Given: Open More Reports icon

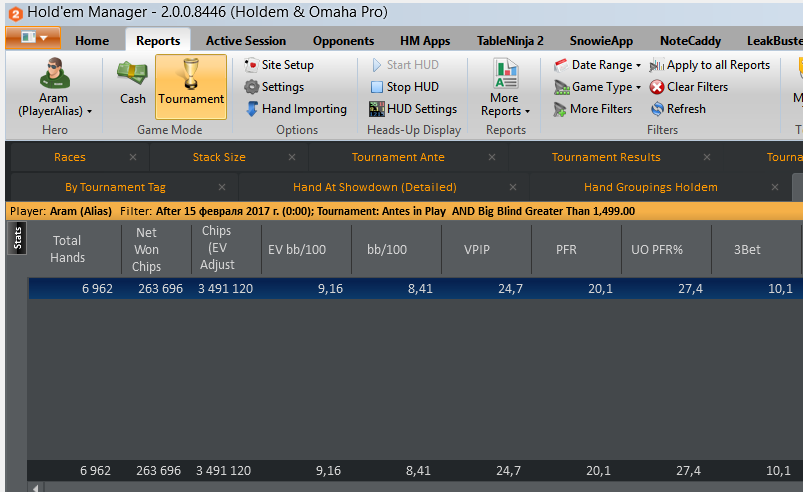Looking at the screenshot, I should pos(505,74).
